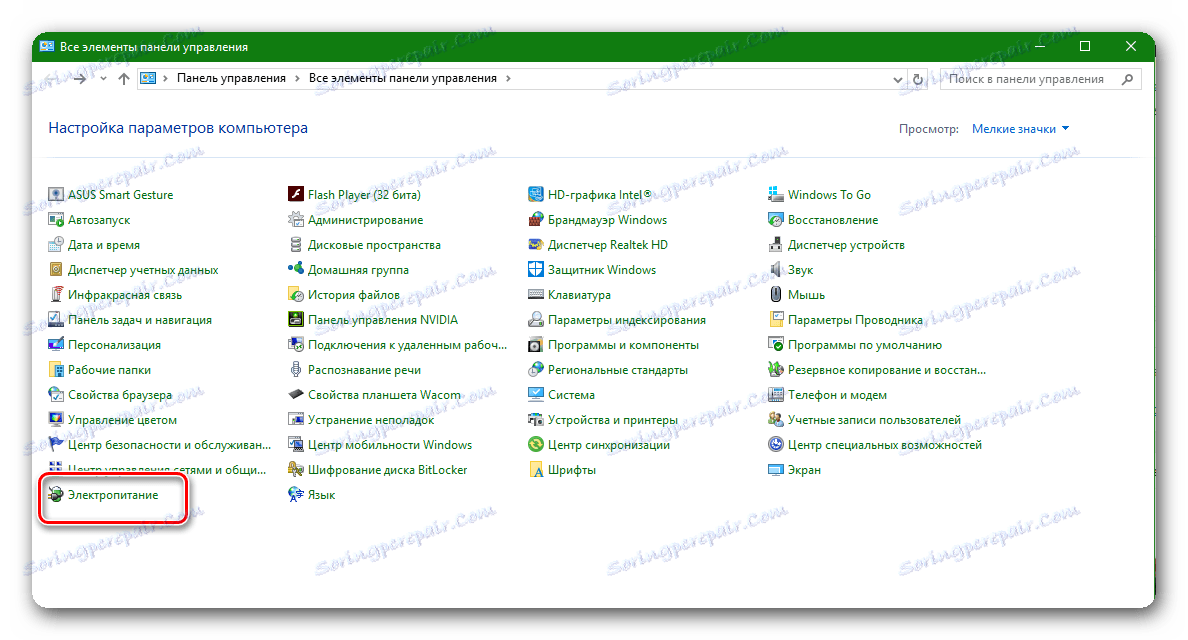
Task: Click the Диспетчер Realtek HD icon
Action: [536, 245]
